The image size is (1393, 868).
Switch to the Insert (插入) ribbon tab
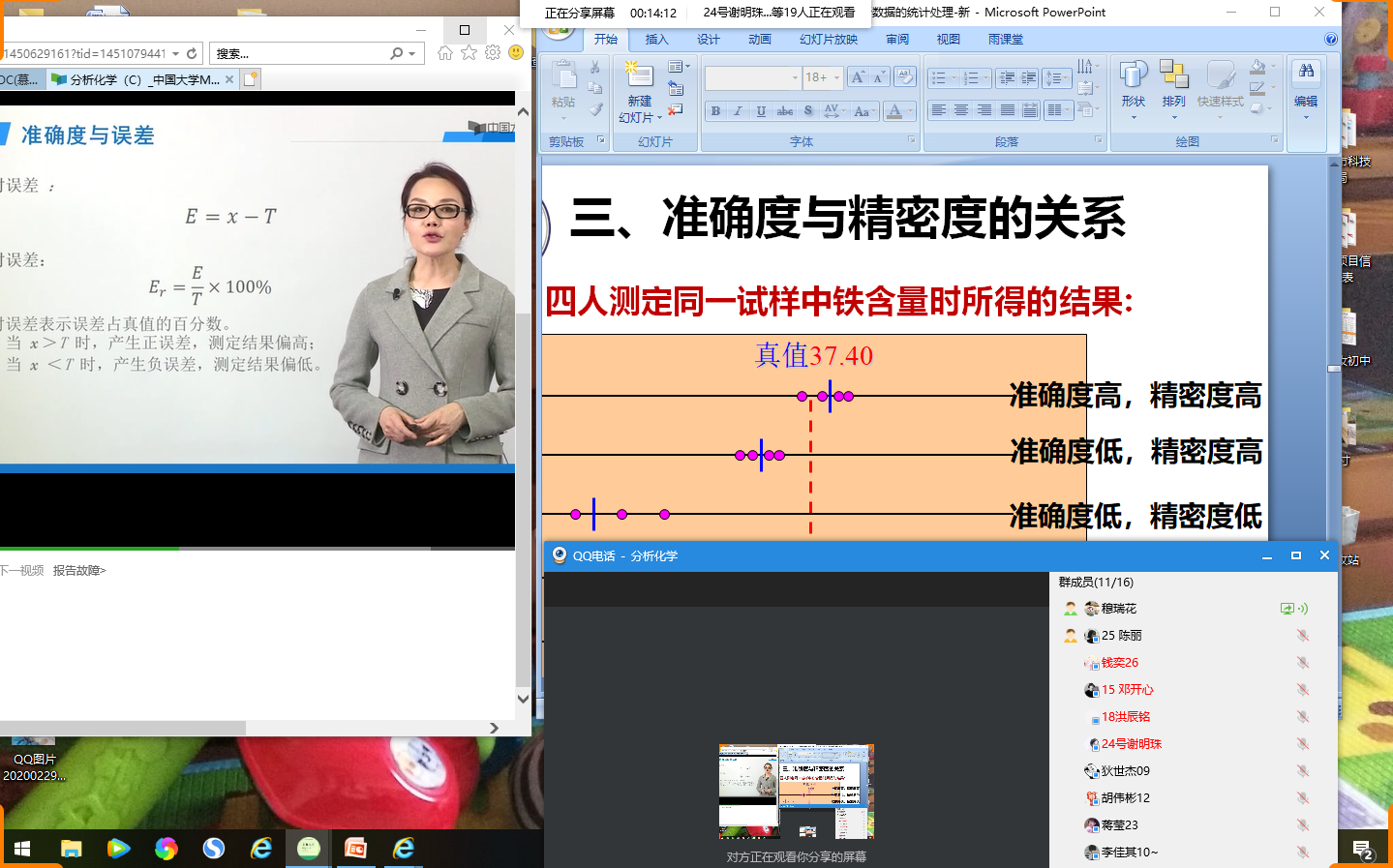pyautogui.click(x=656, y=40)
